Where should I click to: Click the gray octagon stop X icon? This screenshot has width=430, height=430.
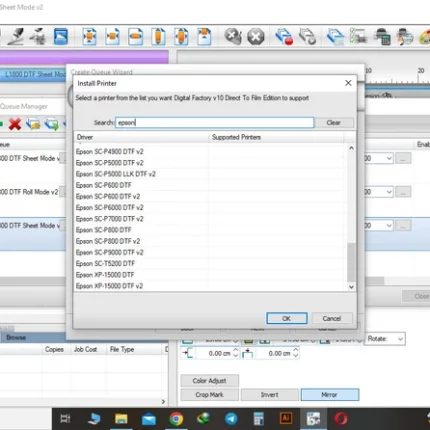click(x=256, y=36)
